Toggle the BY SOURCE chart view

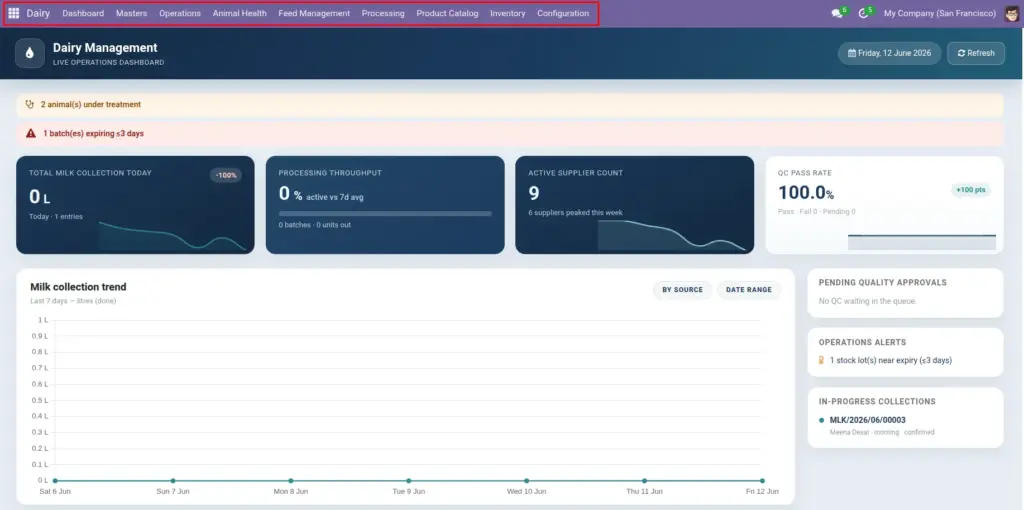click(x=682, y=290)
